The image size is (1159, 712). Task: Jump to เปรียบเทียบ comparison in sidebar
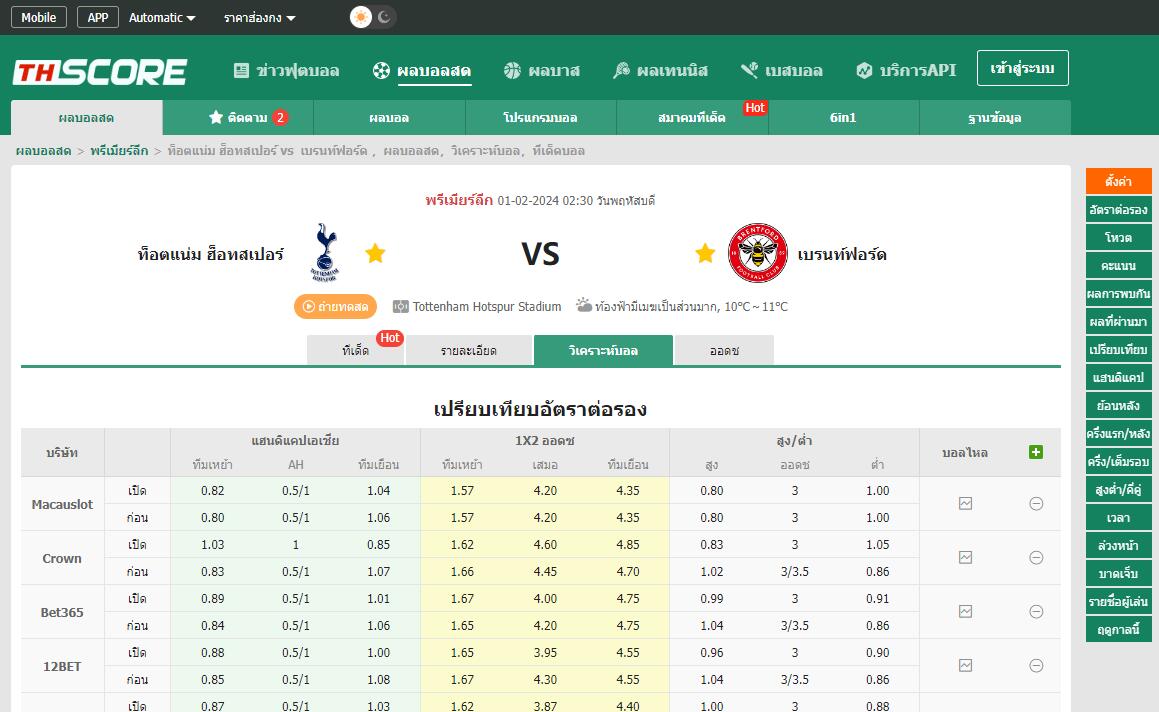pyautogui.click(x=1118, y=350)
